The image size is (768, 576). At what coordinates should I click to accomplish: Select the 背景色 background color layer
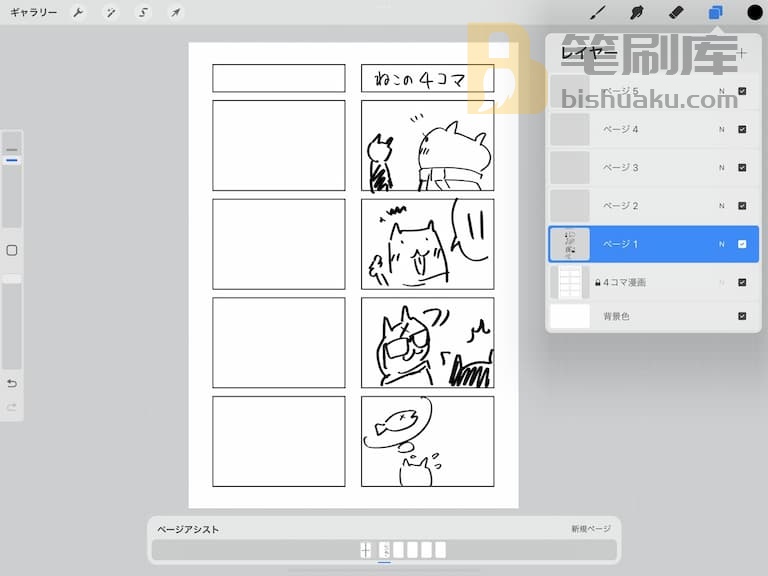click(x=654, y=316)
